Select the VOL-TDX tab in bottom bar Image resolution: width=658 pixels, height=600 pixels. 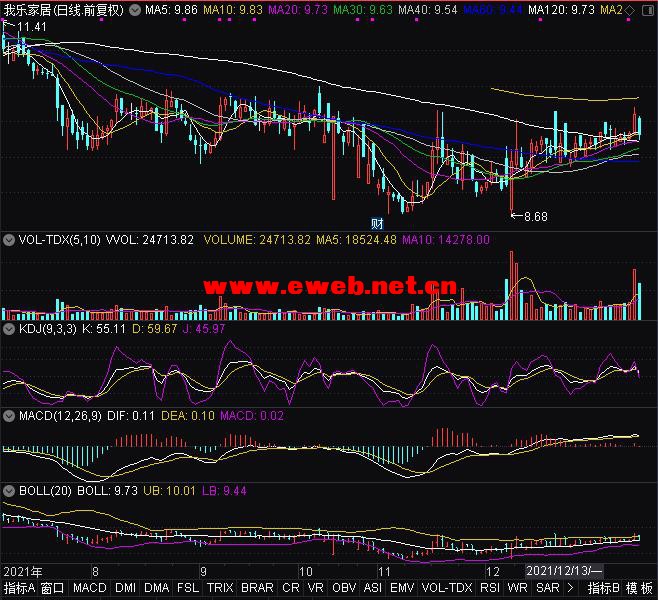point(447,589)
